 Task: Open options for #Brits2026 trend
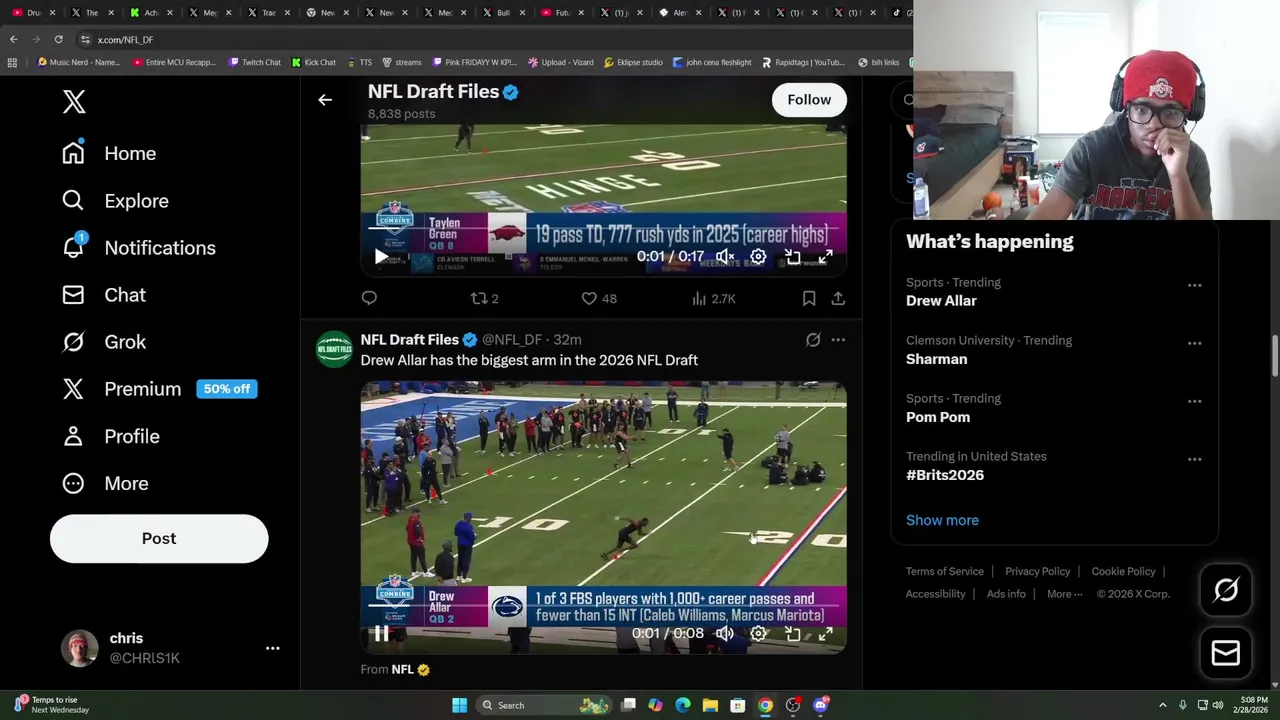click(x=1194, y=459)
